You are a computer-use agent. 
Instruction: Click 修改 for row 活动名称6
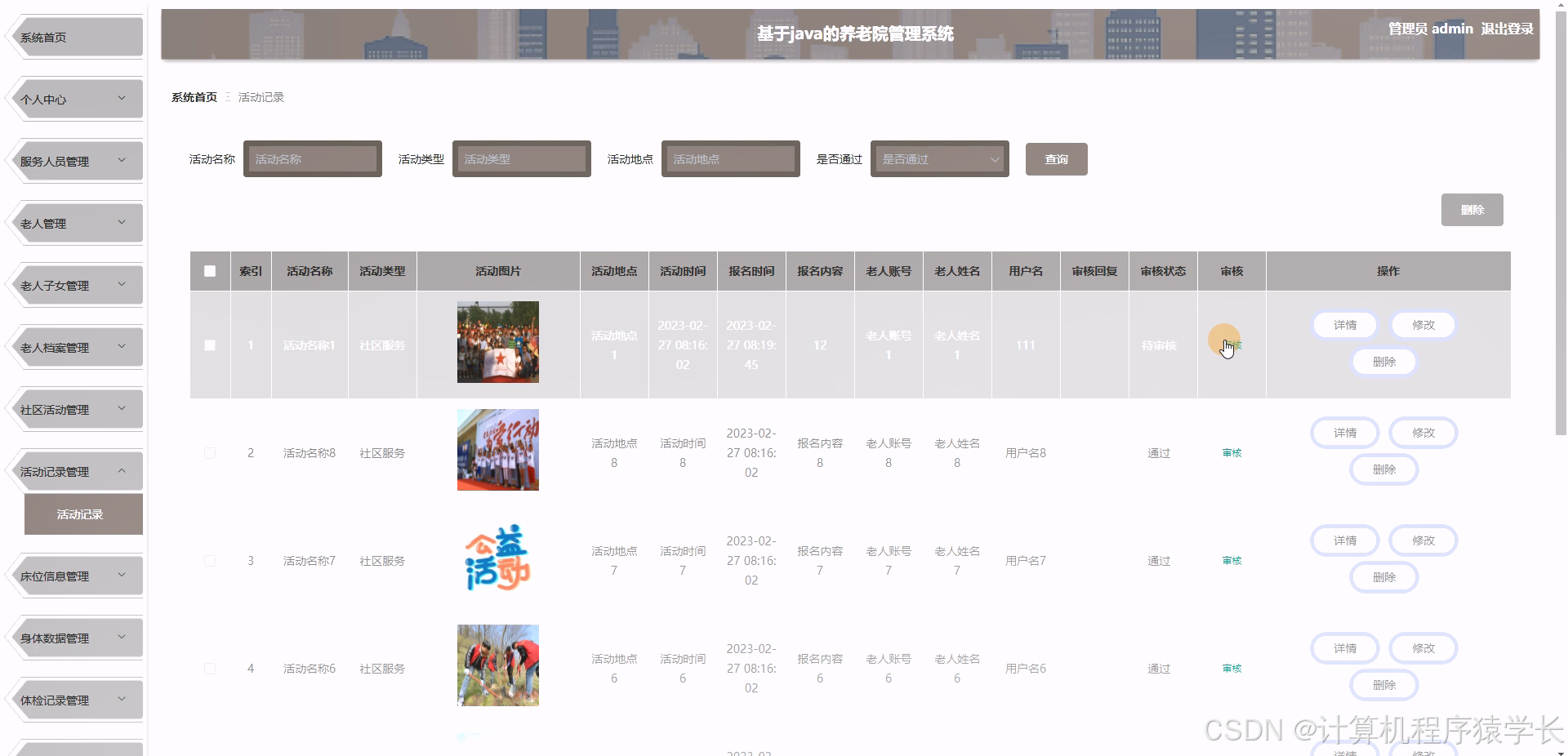pyautogui.click(x=1423, y=648)
